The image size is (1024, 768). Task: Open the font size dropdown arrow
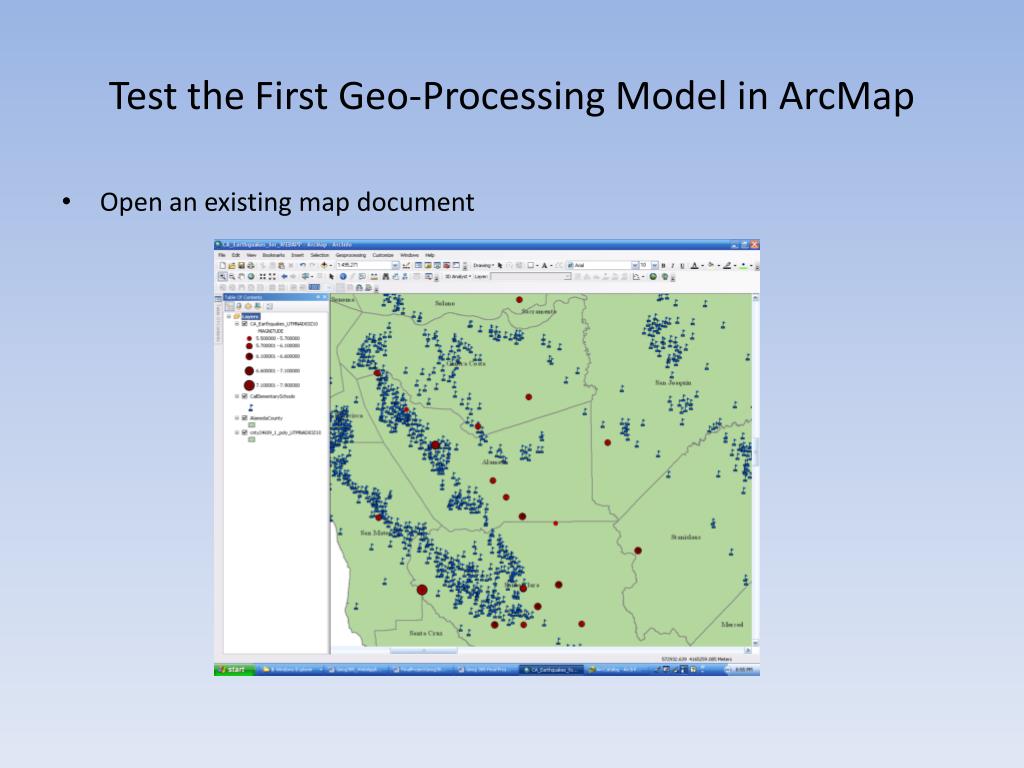pyautogui.click(x=655, y=266)
